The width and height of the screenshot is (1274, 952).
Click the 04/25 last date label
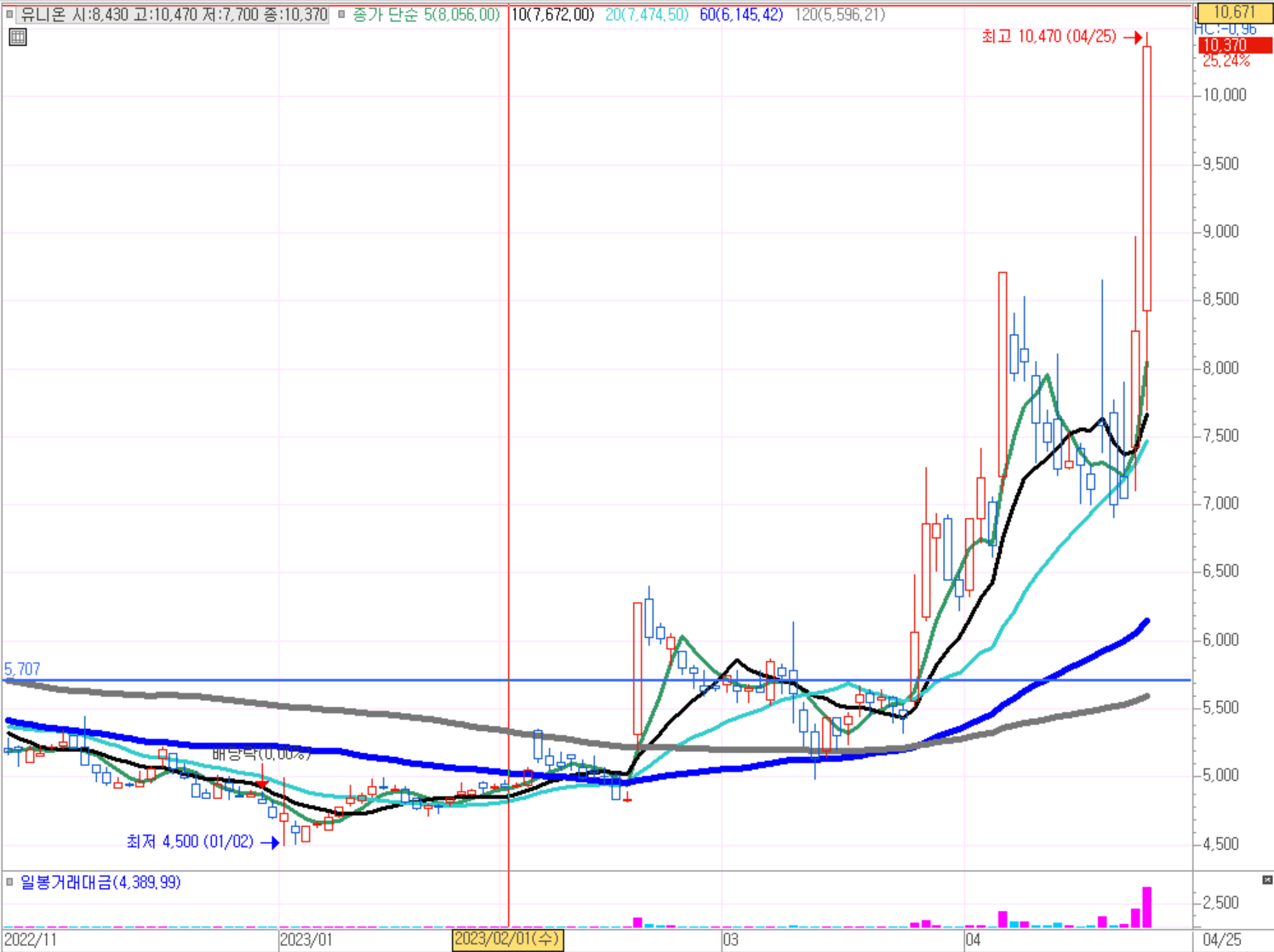tap(1222, 940)
